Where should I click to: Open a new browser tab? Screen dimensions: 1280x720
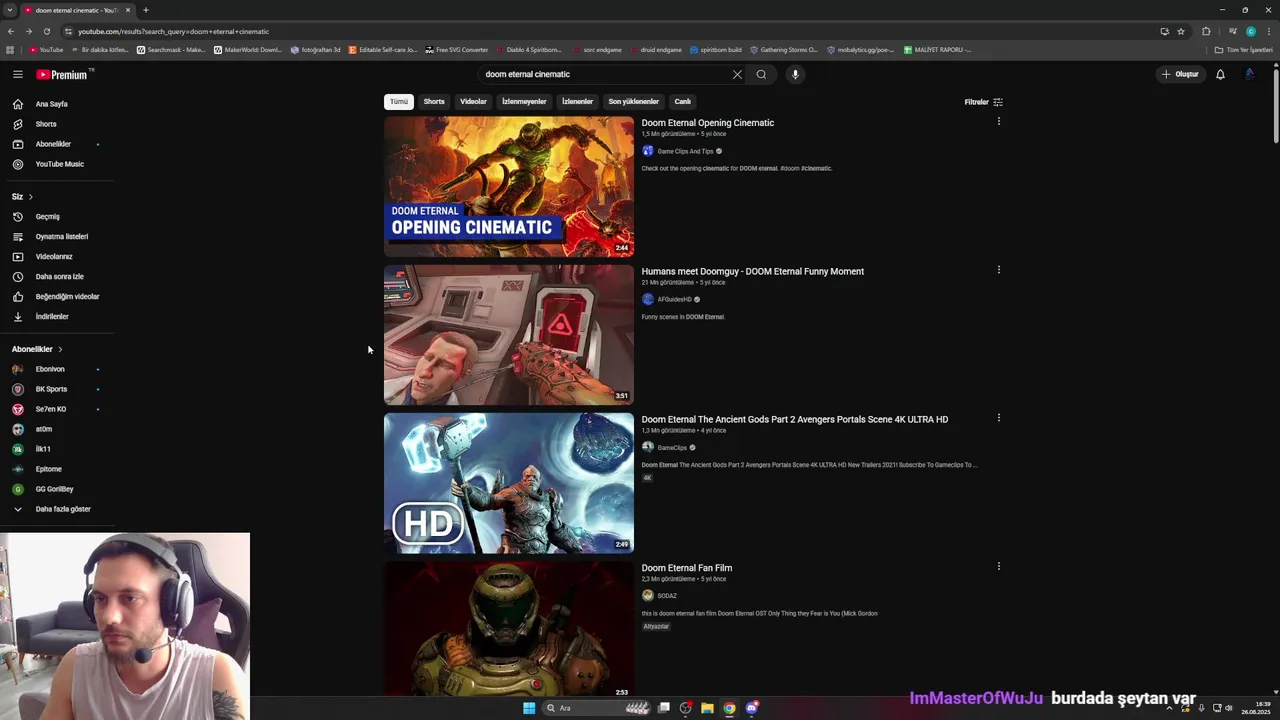(x=145, y=10)
